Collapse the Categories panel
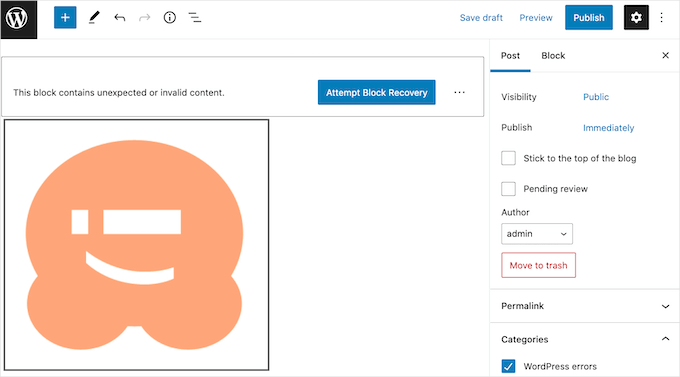The height and width of the screenshot is (377, 680). [x=585, y=339]
